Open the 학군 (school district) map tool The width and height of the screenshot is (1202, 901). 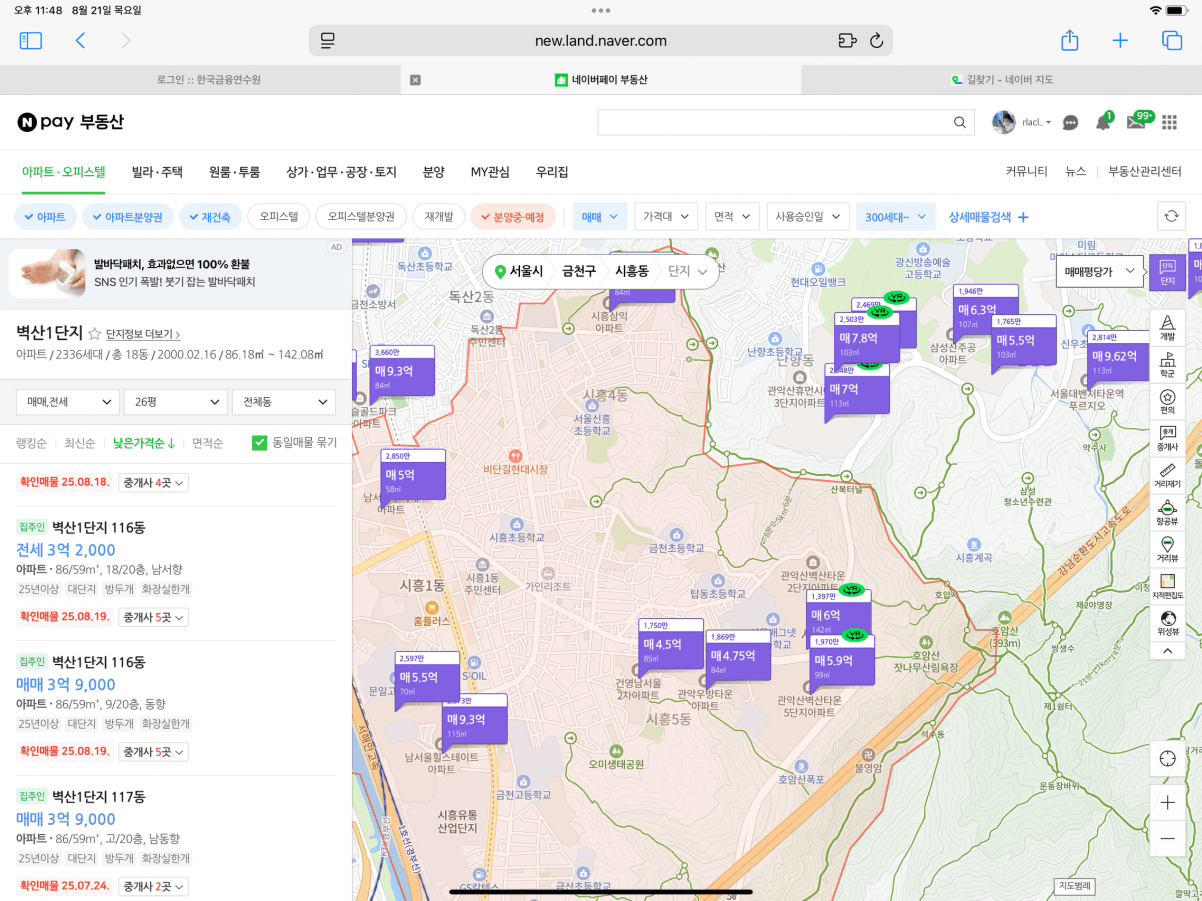[x=1167, y=363]
